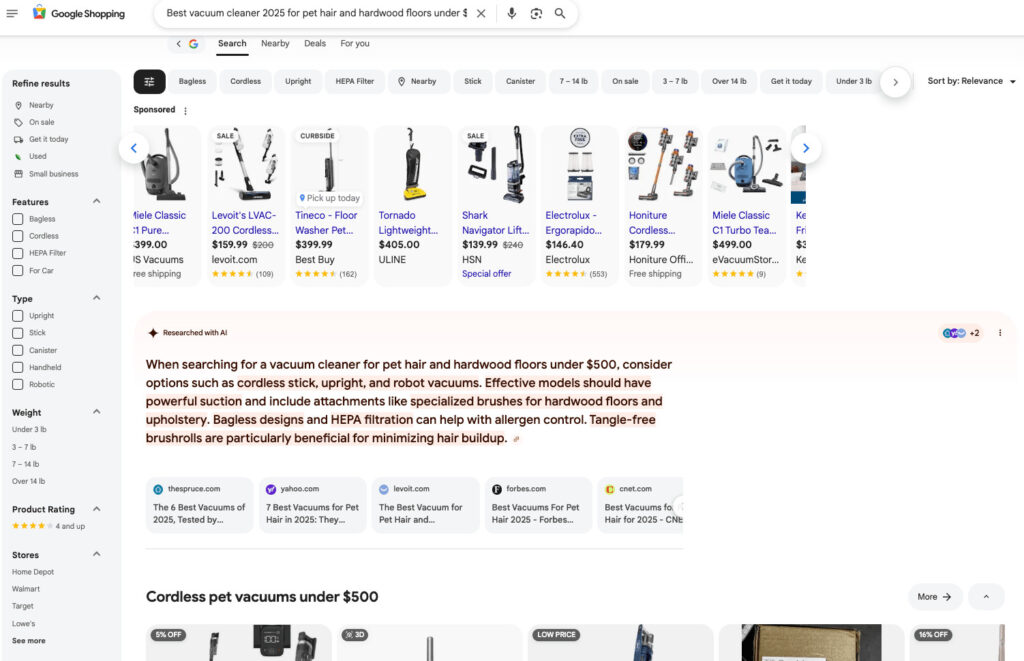
Task: Switch to the Deals tab
Action: [315, 44]
